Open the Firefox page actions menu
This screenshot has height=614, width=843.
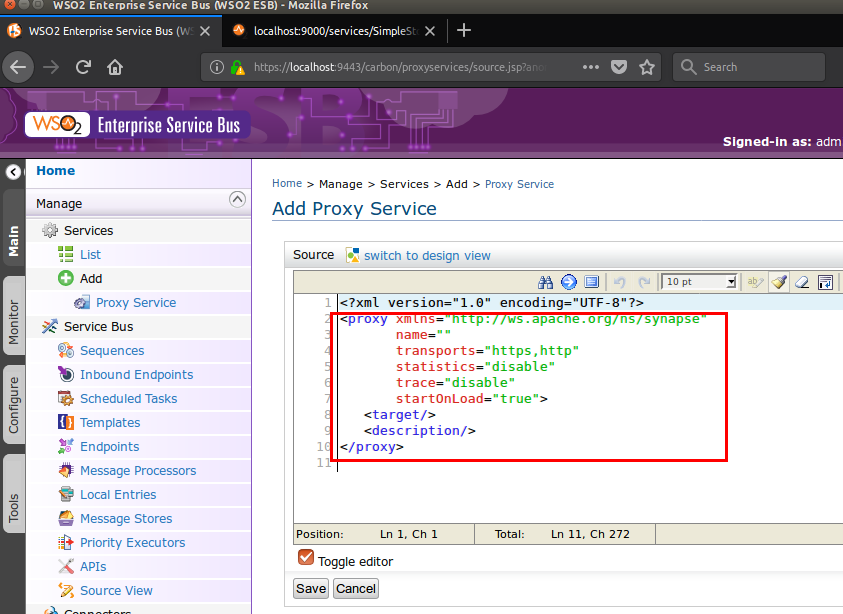[590, 67]
